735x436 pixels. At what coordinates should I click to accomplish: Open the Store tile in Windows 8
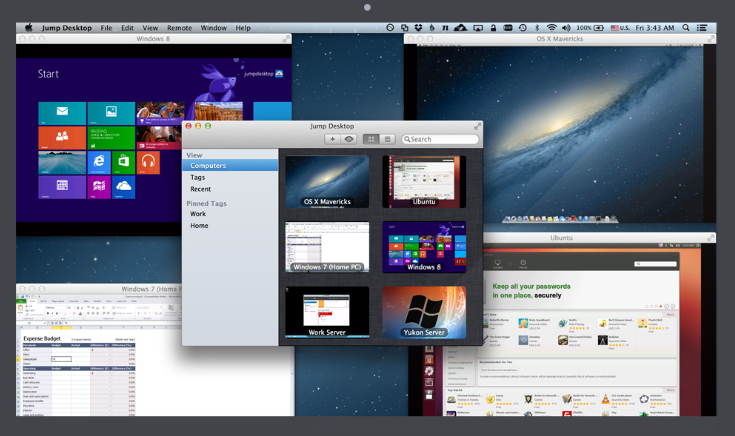pos(123,162)
